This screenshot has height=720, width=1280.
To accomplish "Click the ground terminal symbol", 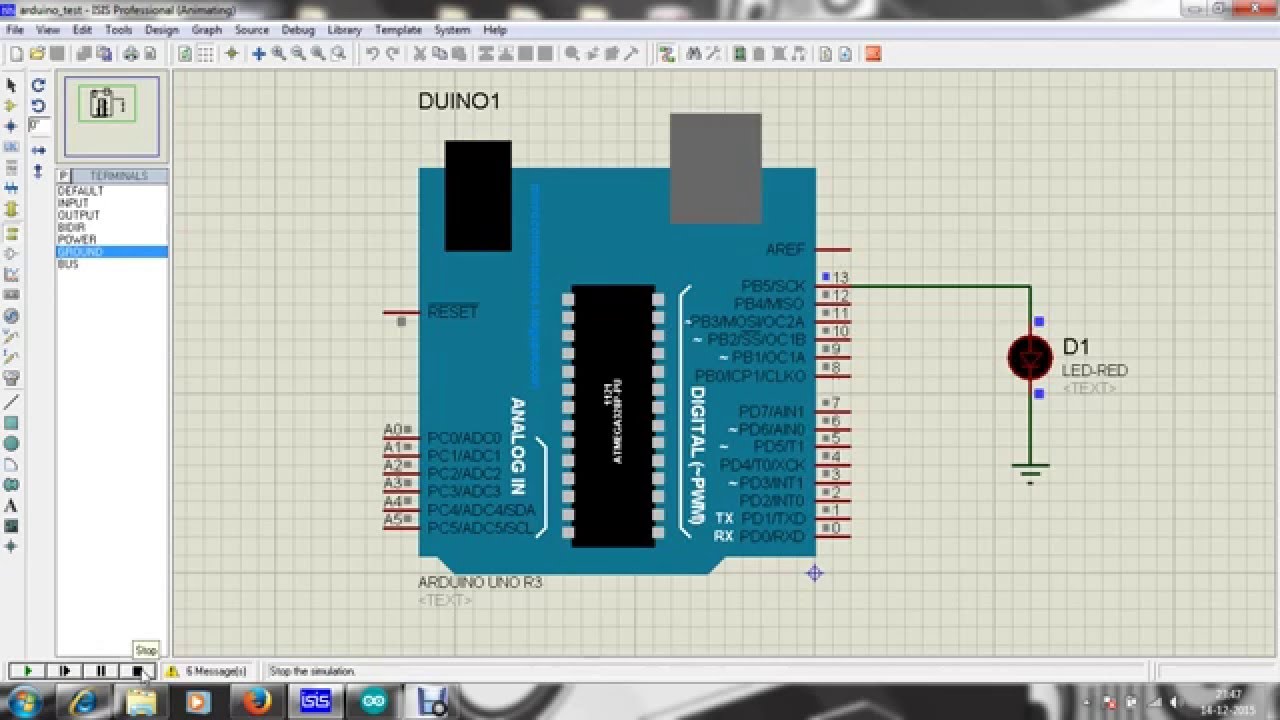I will (1030, 472).
